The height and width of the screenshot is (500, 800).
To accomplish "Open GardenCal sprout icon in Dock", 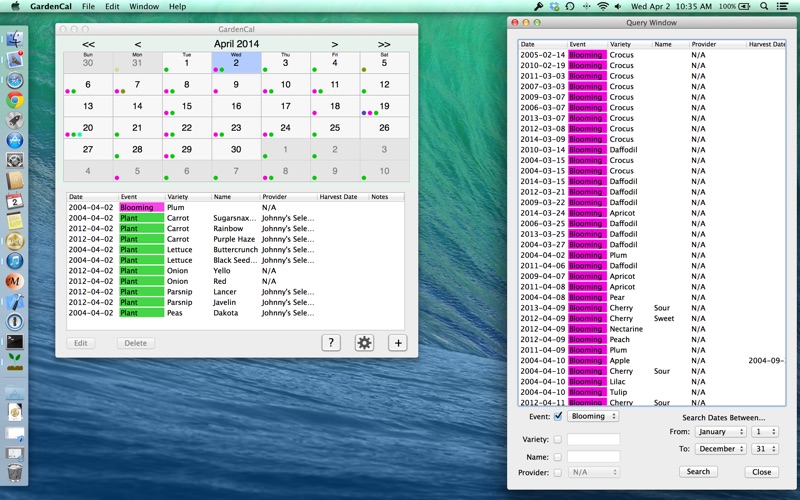I will coord(15,361).
